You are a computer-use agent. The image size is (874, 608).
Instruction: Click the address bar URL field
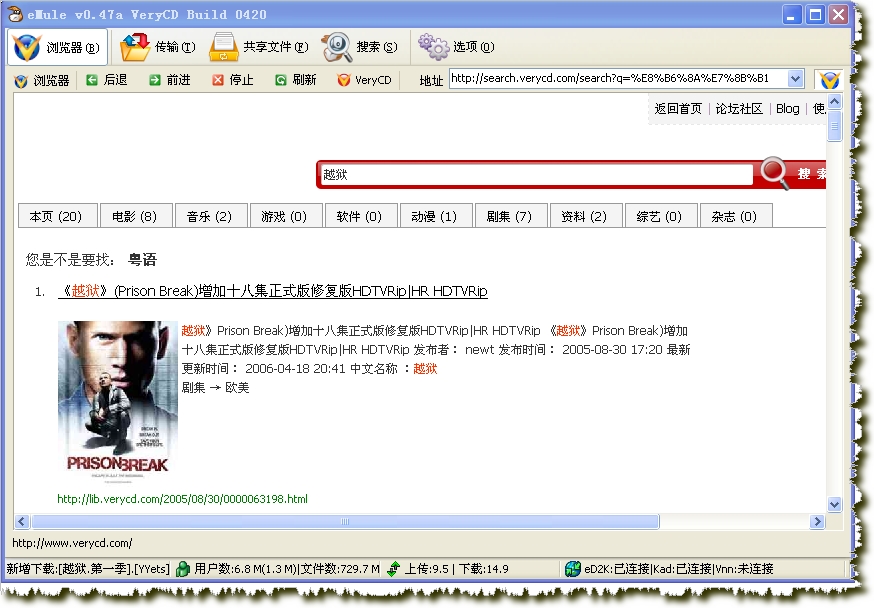[x=619, y=79]
